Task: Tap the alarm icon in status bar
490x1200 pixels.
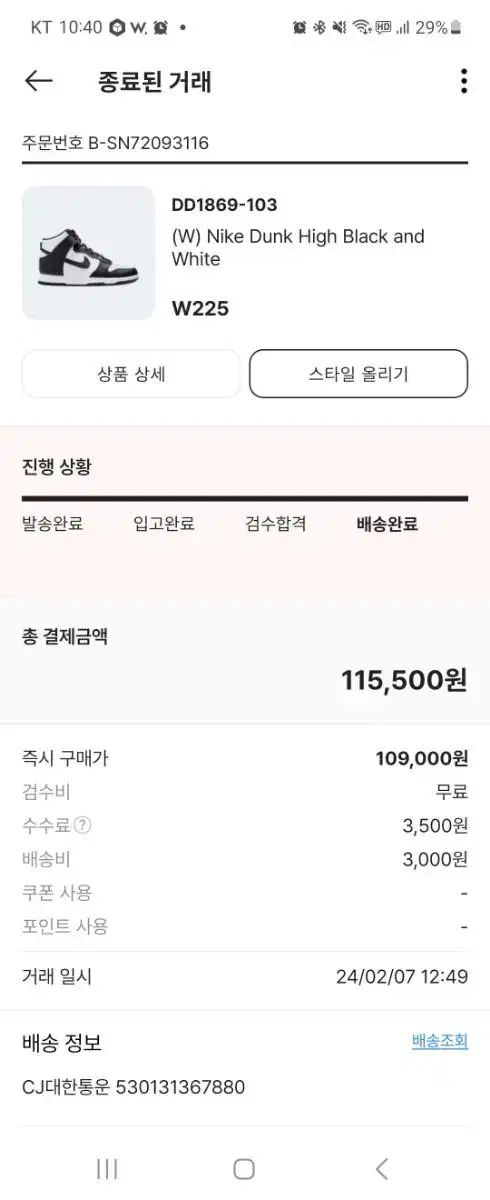Action: pos(299,27)
